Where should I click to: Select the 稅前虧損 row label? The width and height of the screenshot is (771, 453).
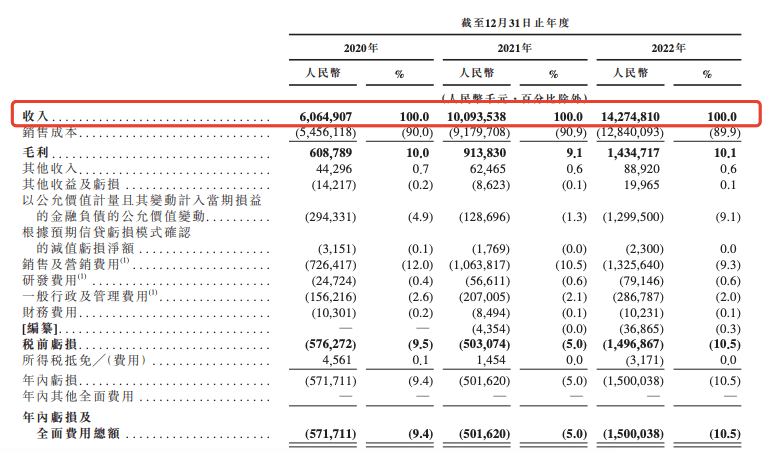click(47, 341)
